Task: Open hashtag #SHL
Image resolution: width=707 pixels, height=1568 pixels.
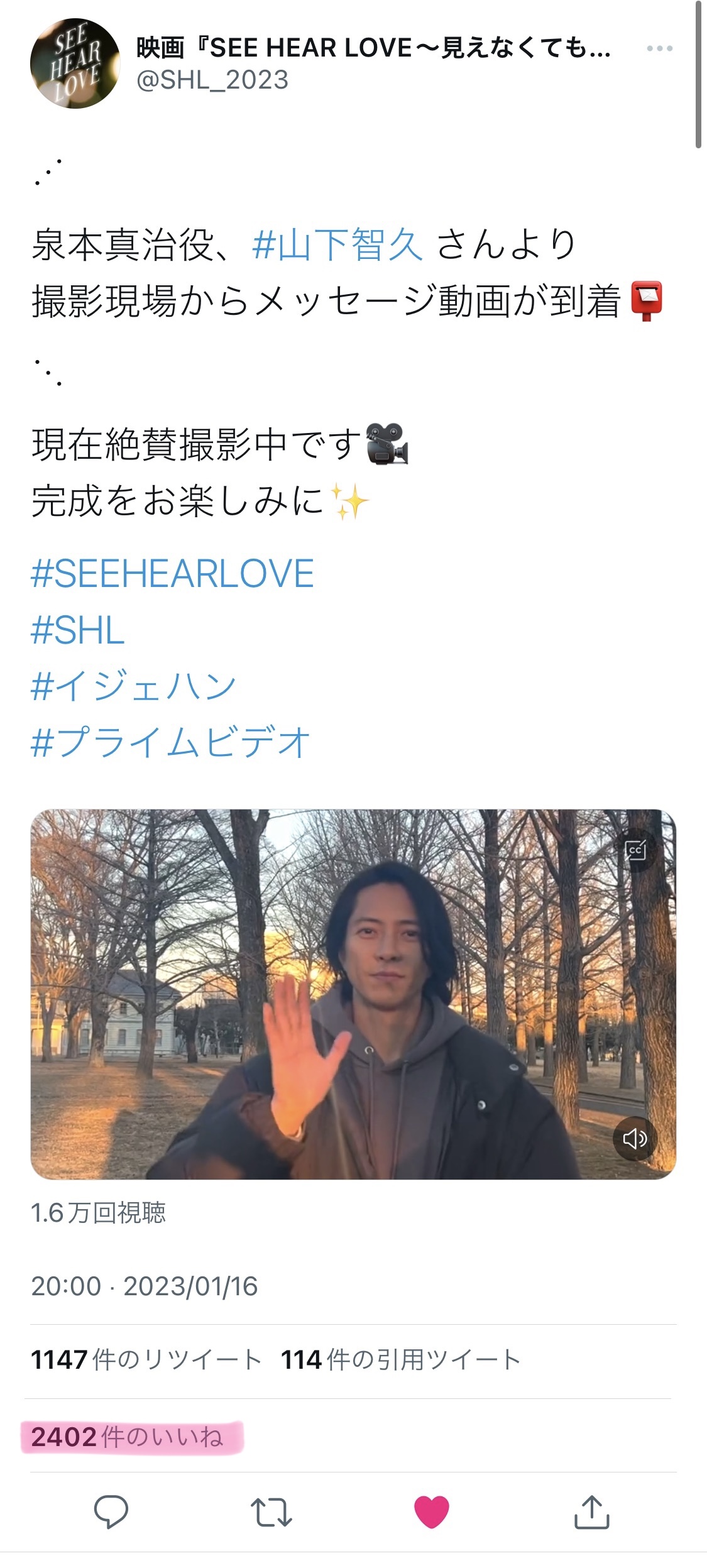Action: [x=78, y=630]
